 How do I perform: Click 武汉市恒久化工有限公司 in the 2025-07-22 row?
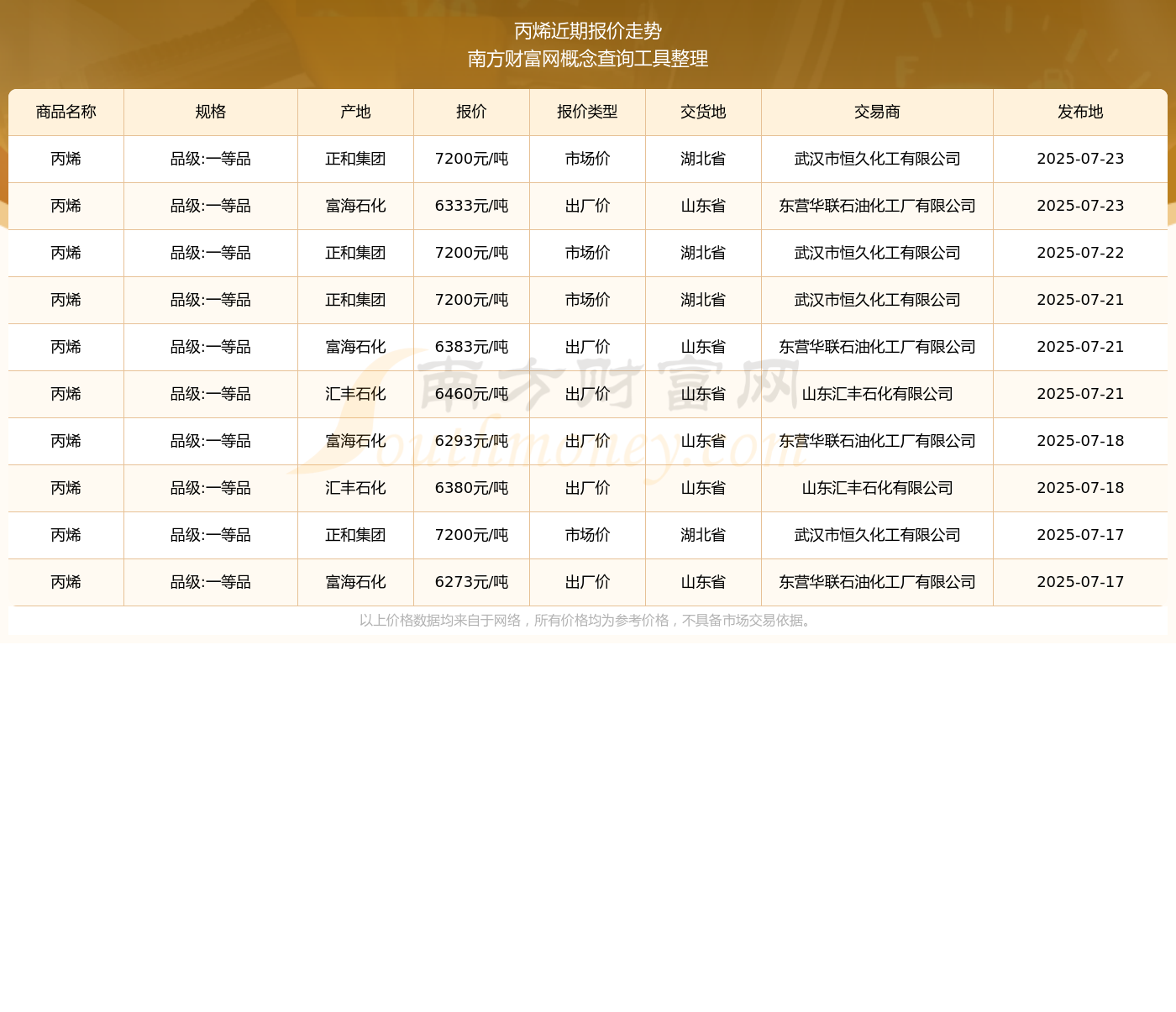877,253
